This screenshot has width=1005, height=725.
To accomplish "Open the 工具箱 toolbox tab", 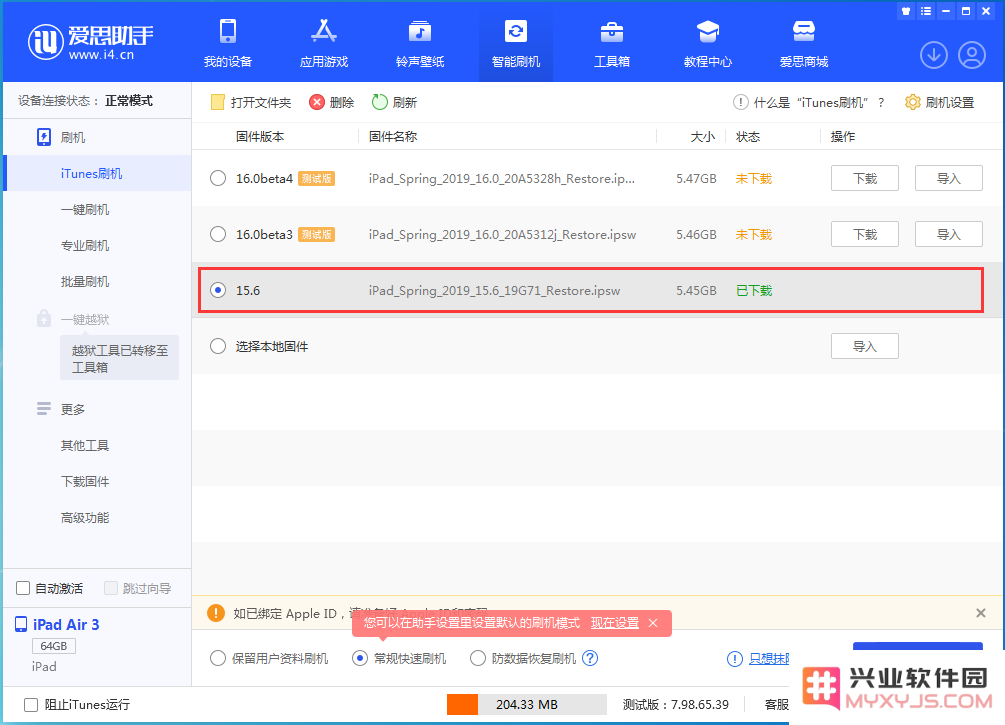I will click(x=612, y=42).
